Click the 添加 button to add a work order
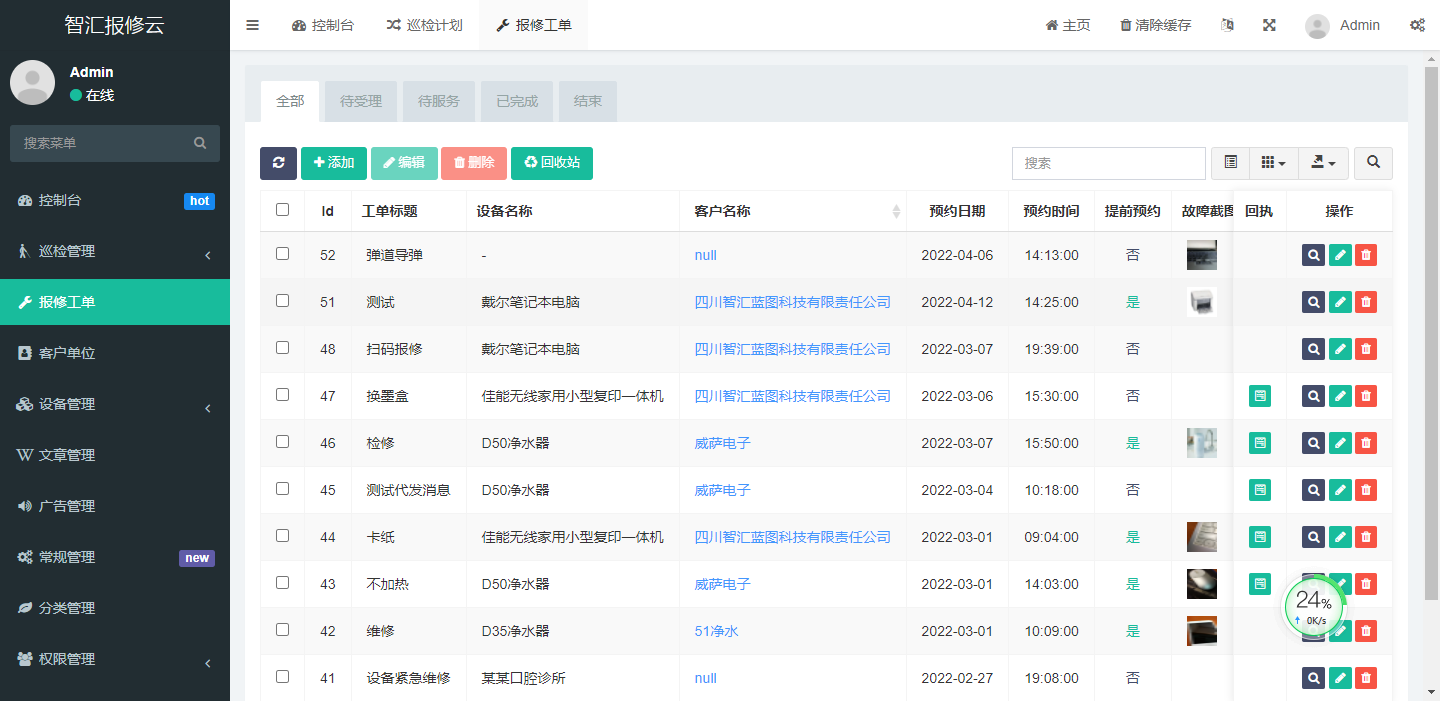Image resolution: width=1440 pixels, height=701 pixels. [x=333, y=162]
